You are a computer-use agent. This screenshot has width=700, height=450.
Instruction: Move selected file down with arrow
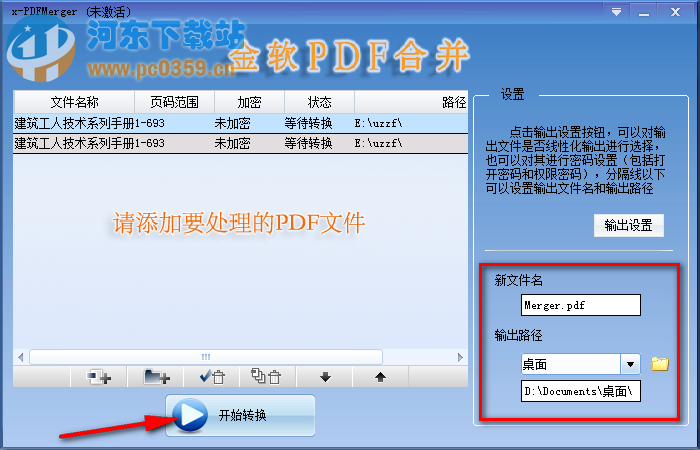(x=325, y=377)
